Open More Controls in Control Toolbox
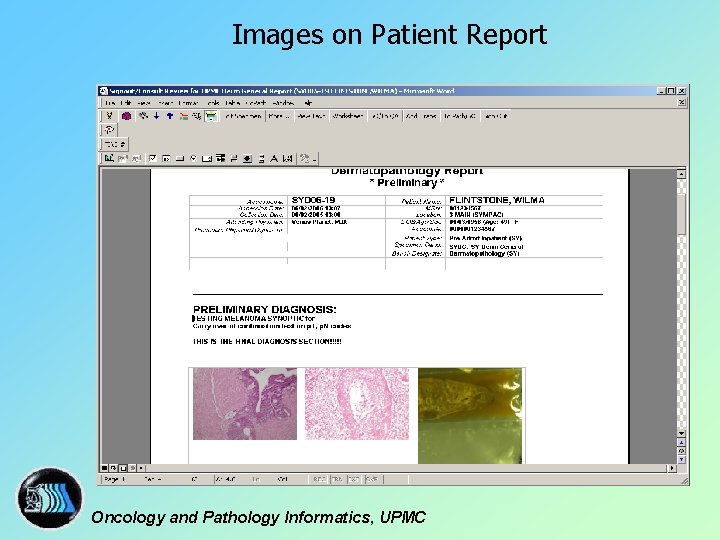720x540 pixels. [x=306, y=158]
